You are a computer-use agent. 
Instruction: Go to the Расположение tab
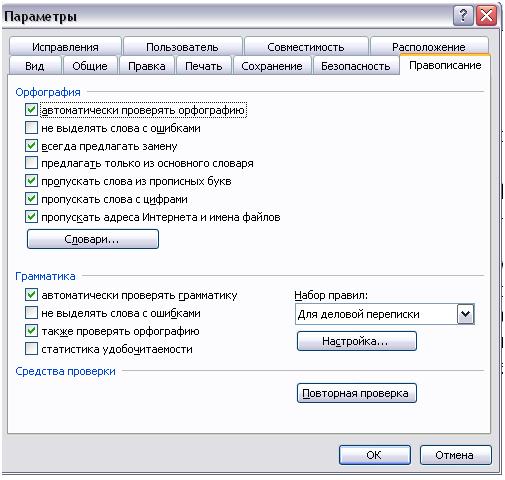(x=429, y=47)
